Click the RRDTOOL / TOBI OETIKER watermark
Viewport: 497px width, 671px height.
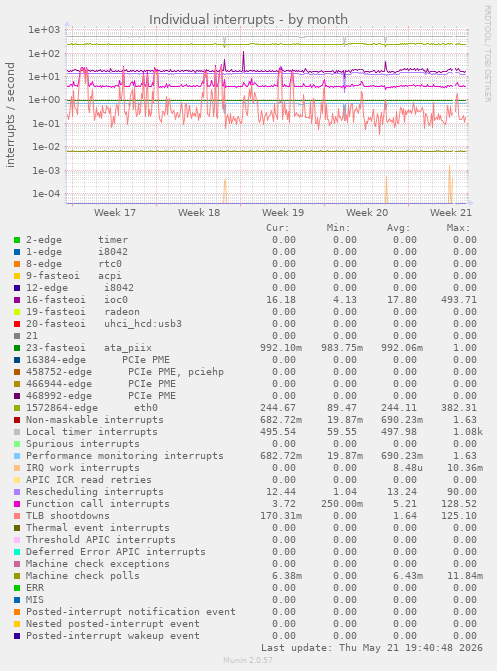point(487,53)
